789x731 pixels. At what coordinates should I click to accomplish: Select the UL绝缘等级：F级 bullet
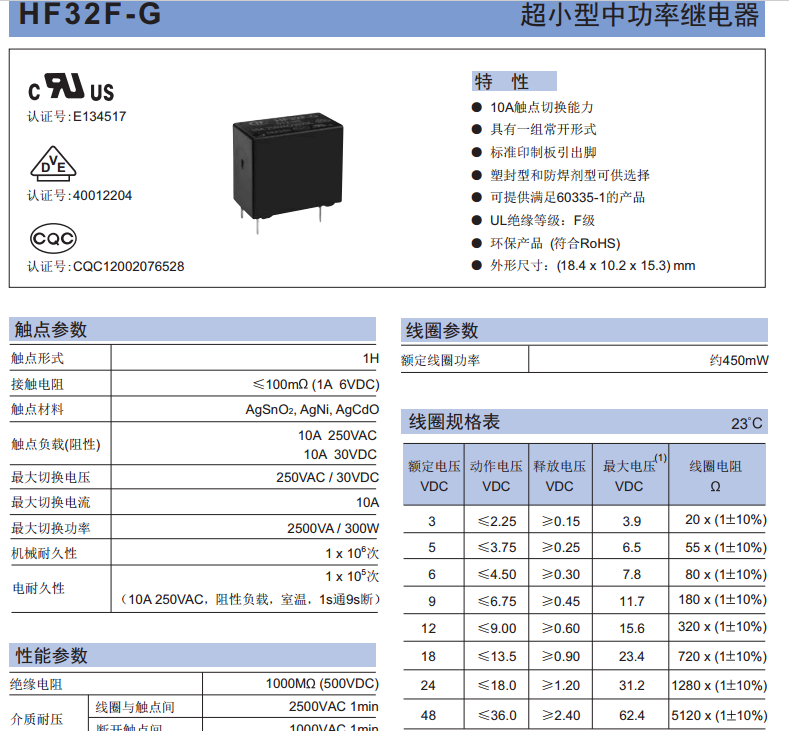[x=542, y=220]
